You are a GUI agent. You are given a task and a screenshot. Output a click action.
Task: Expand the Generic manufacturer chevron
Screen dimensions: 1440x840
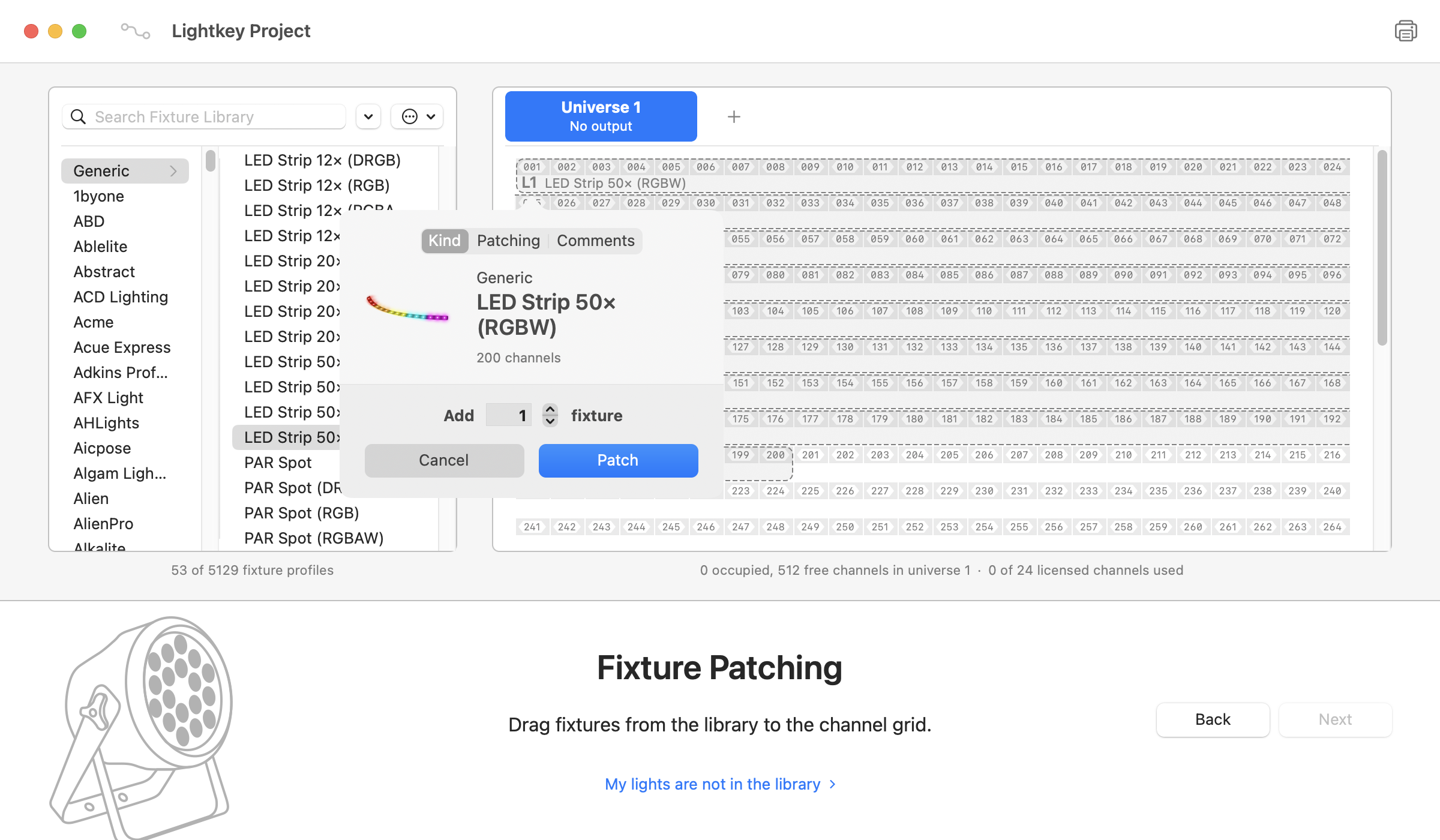tap(173, 171)
